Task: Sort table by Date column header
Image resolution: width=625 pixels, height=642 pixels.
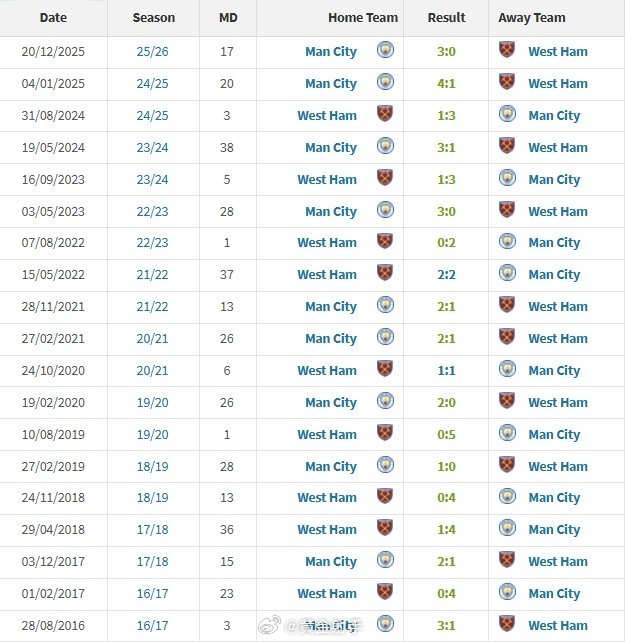Action: [x=53, y=18]
